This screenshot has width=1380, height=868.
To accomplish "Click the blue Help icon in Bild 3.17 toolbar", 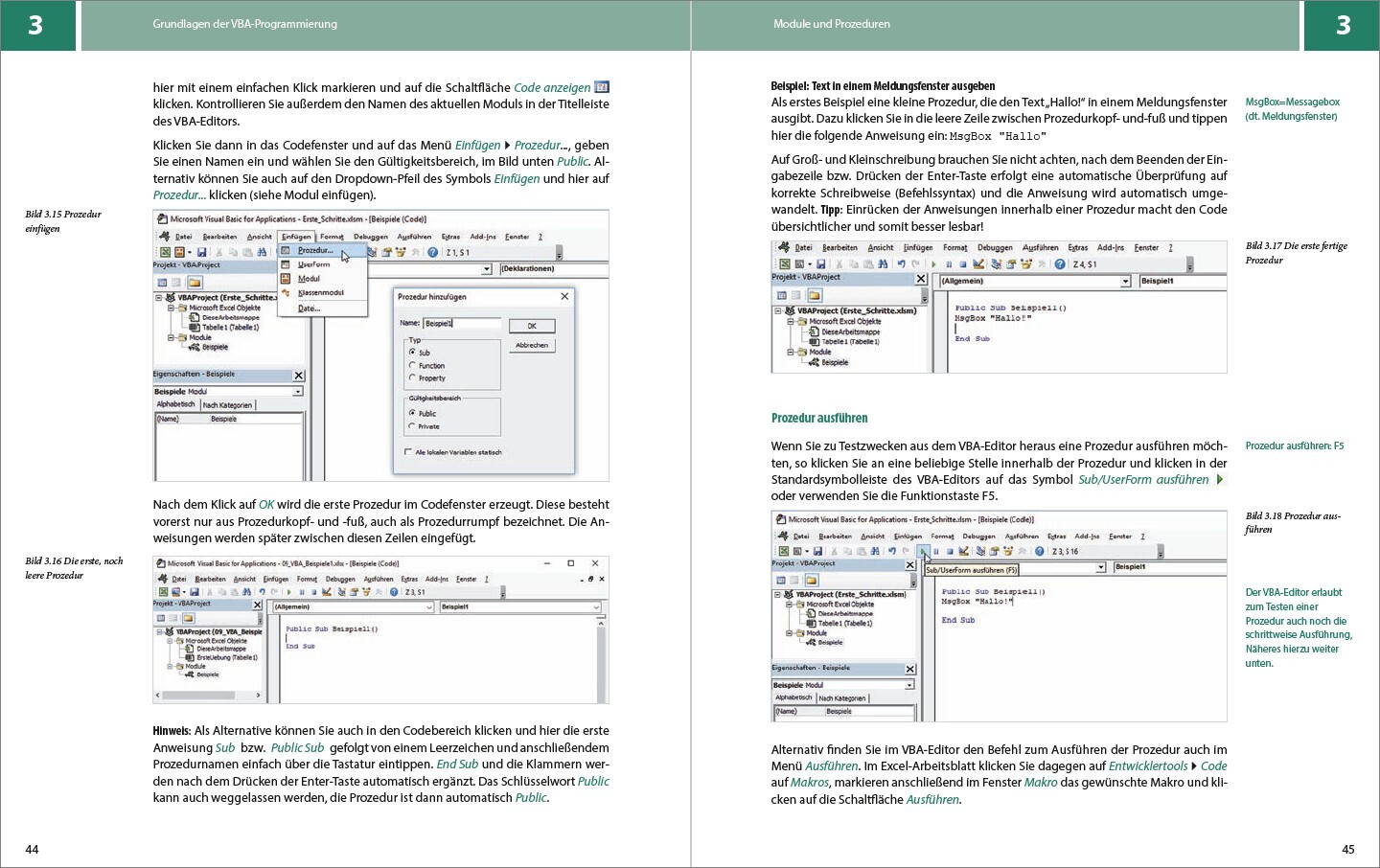I will click(1060, 264).
